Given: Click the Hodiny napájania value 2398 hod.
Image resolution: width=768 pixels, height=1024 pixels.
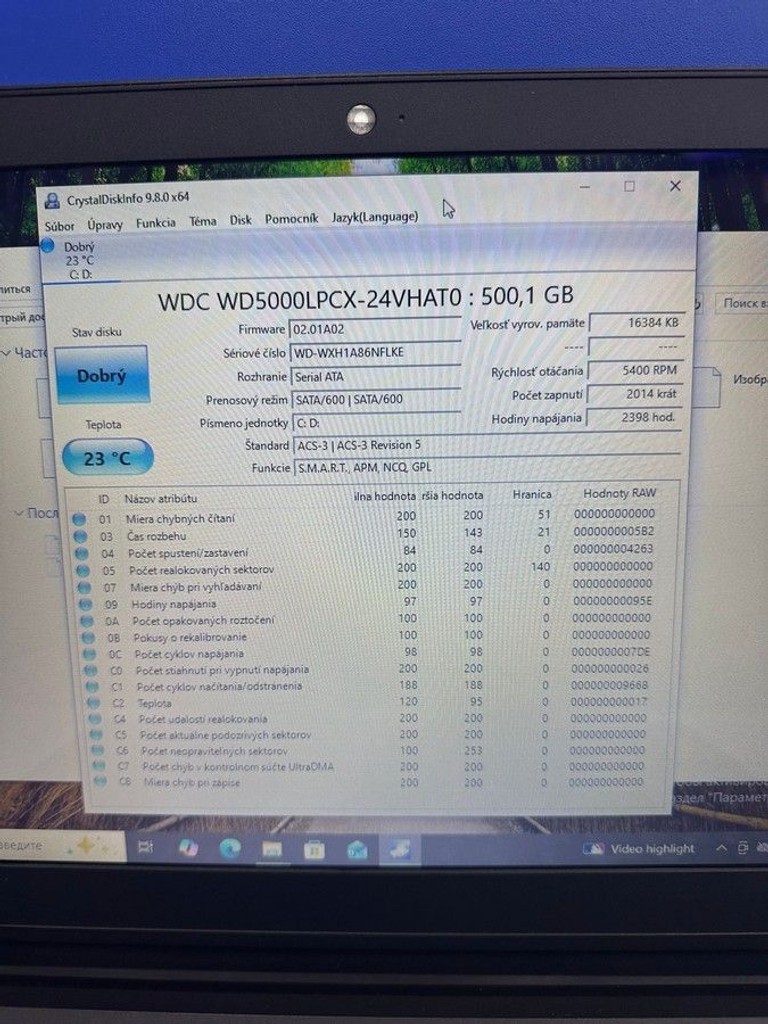Looking at the screenshot, I should click(x=633, y=417).
